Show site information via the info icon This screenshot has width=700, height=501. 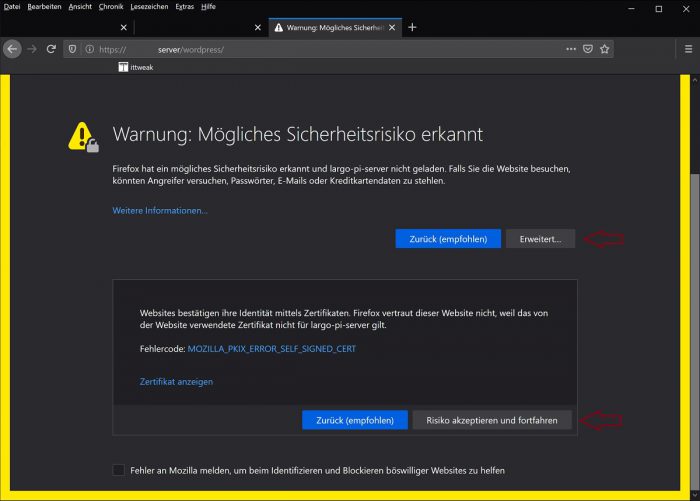click(x=90, y=49)
